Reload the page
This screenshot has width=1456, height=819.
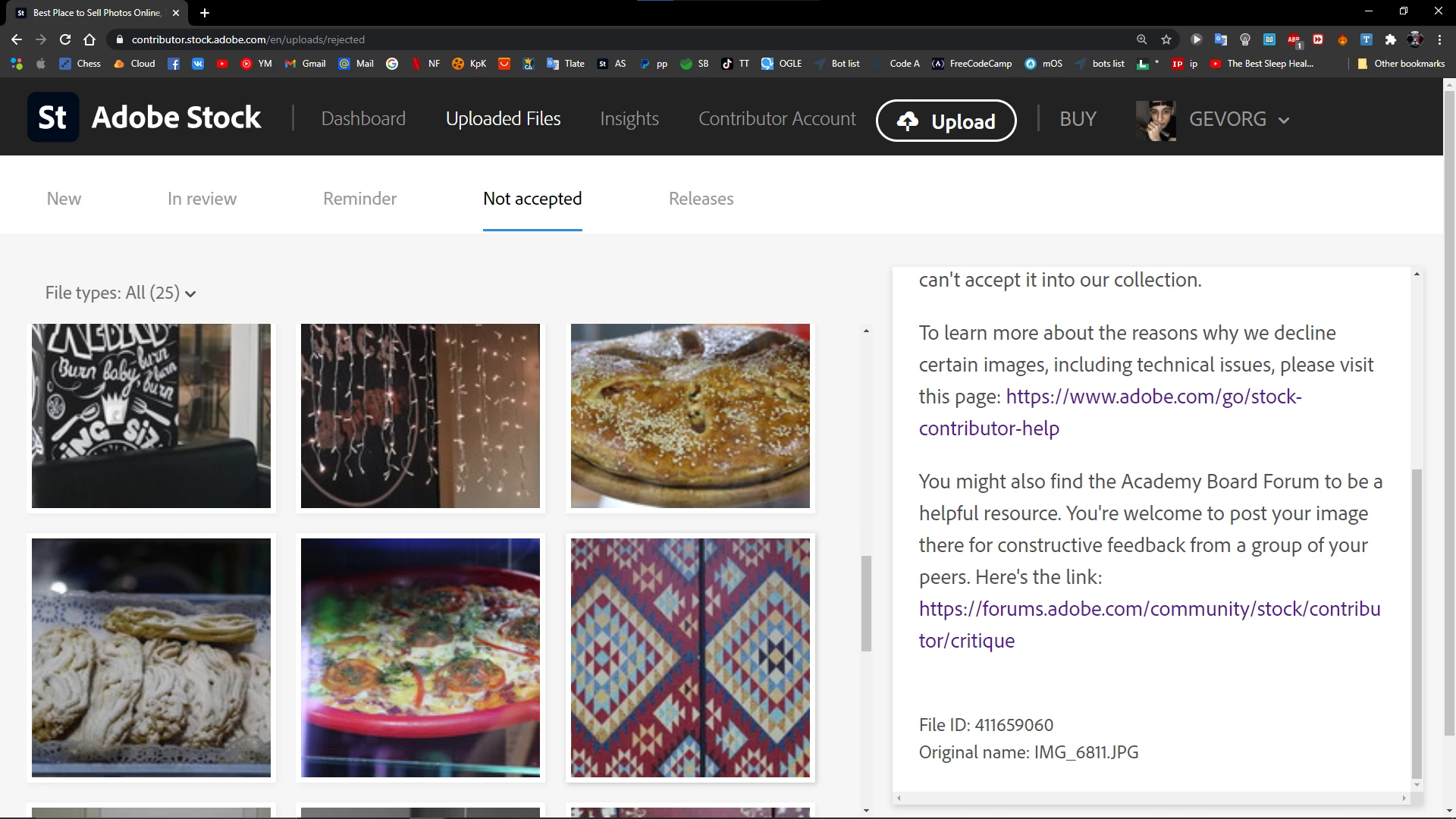[x=65, y=39]
